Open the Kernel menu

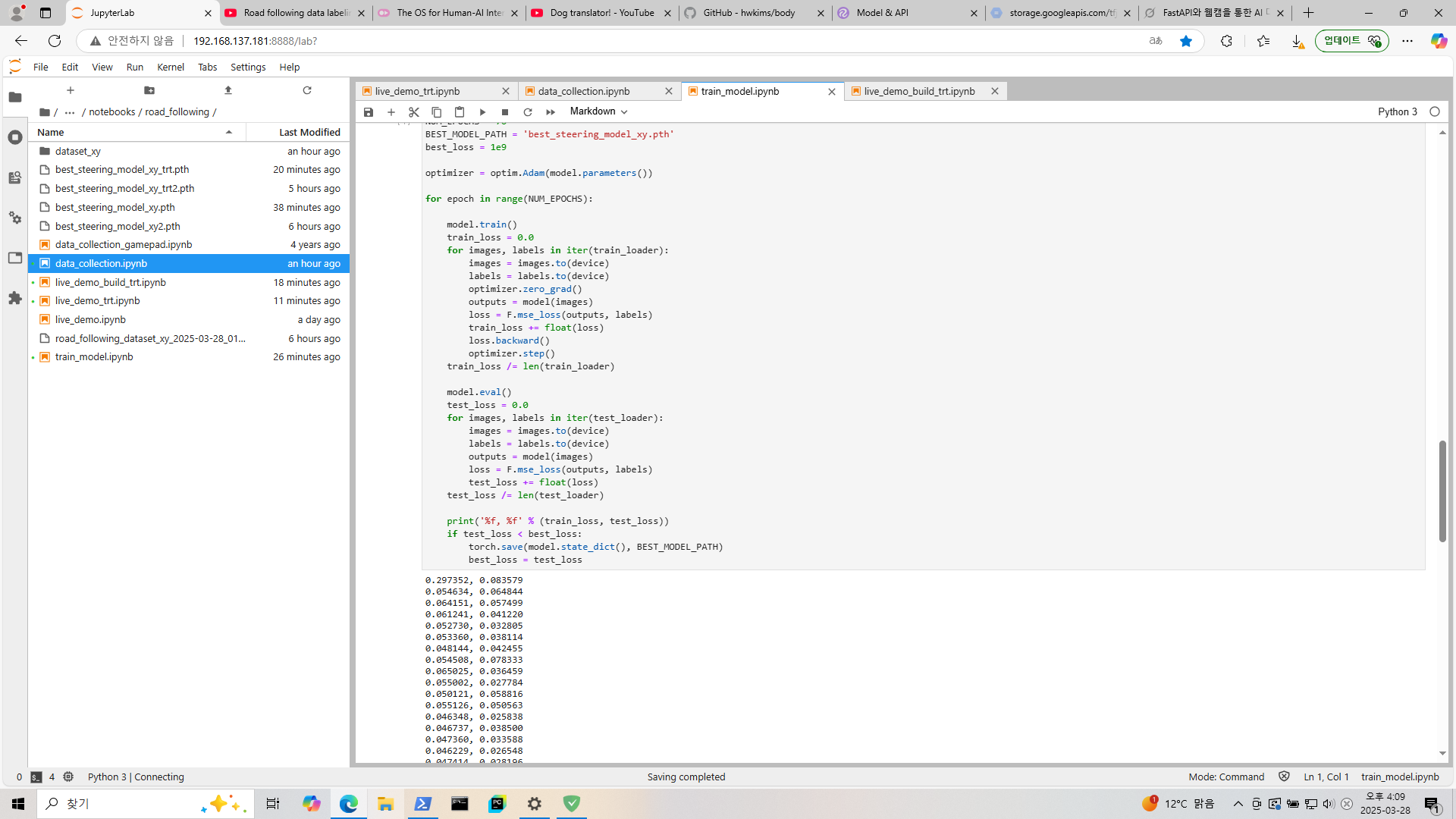[170, 67]
